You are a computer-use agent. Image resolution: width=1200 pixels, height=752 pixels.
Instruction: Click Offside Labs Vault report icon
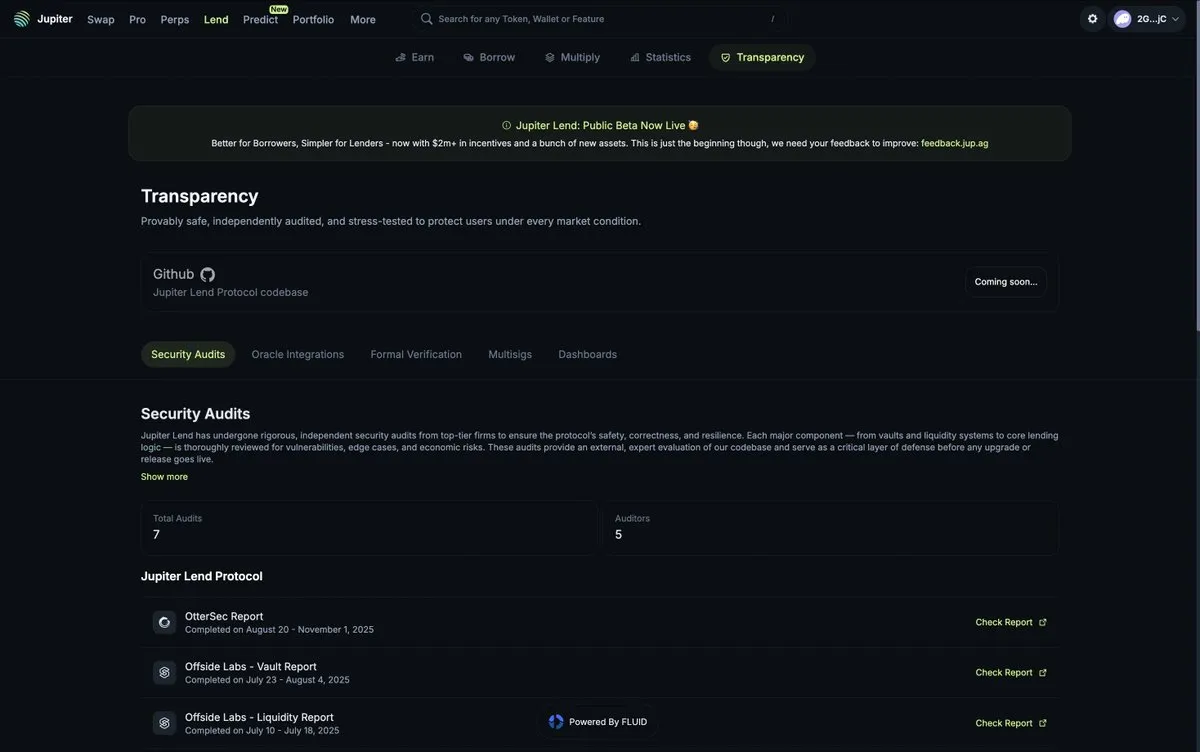tap(164, 673)
